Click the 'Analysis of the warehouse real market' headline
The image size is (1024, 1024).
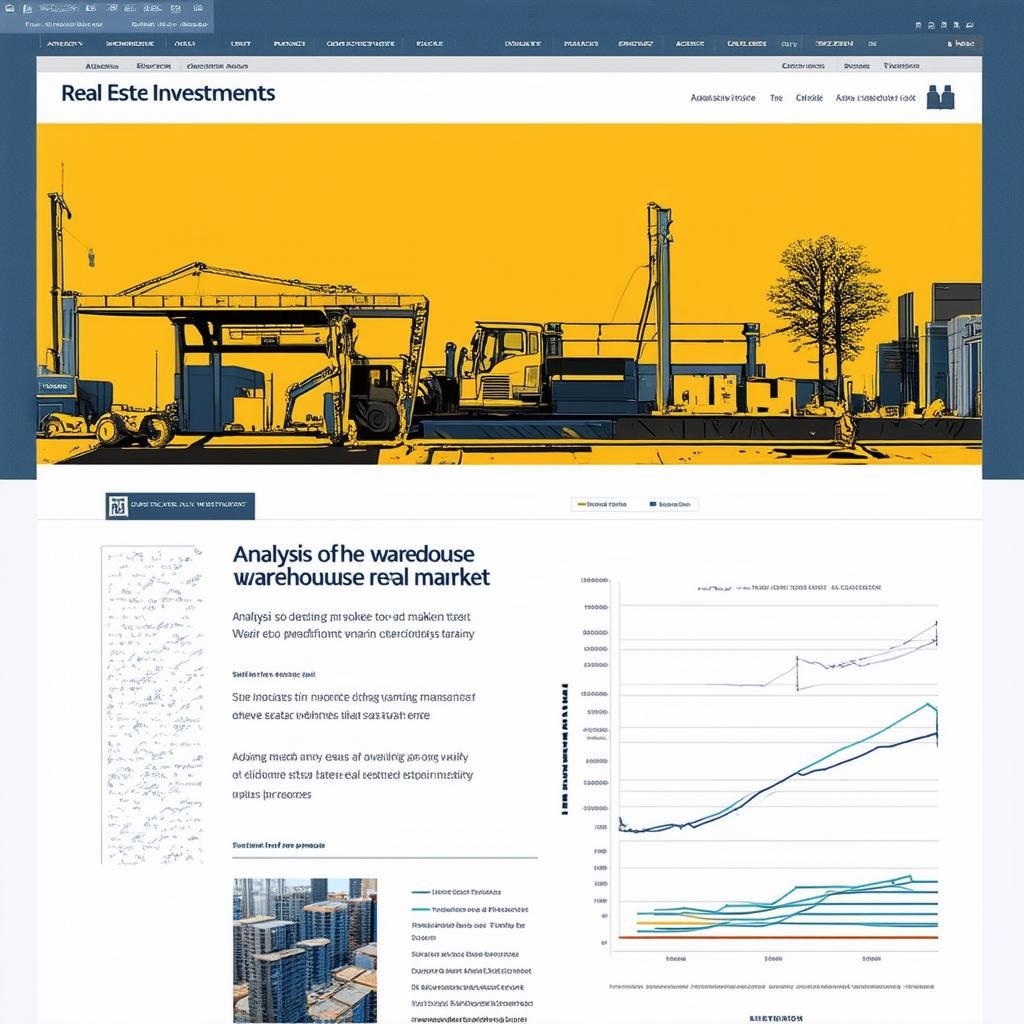tap(361, 566)
